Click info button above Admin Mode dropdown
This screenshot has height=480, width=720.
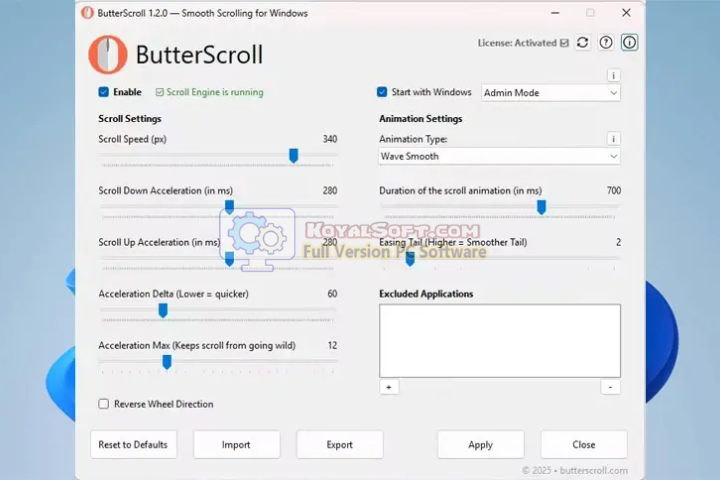point(613,75)
